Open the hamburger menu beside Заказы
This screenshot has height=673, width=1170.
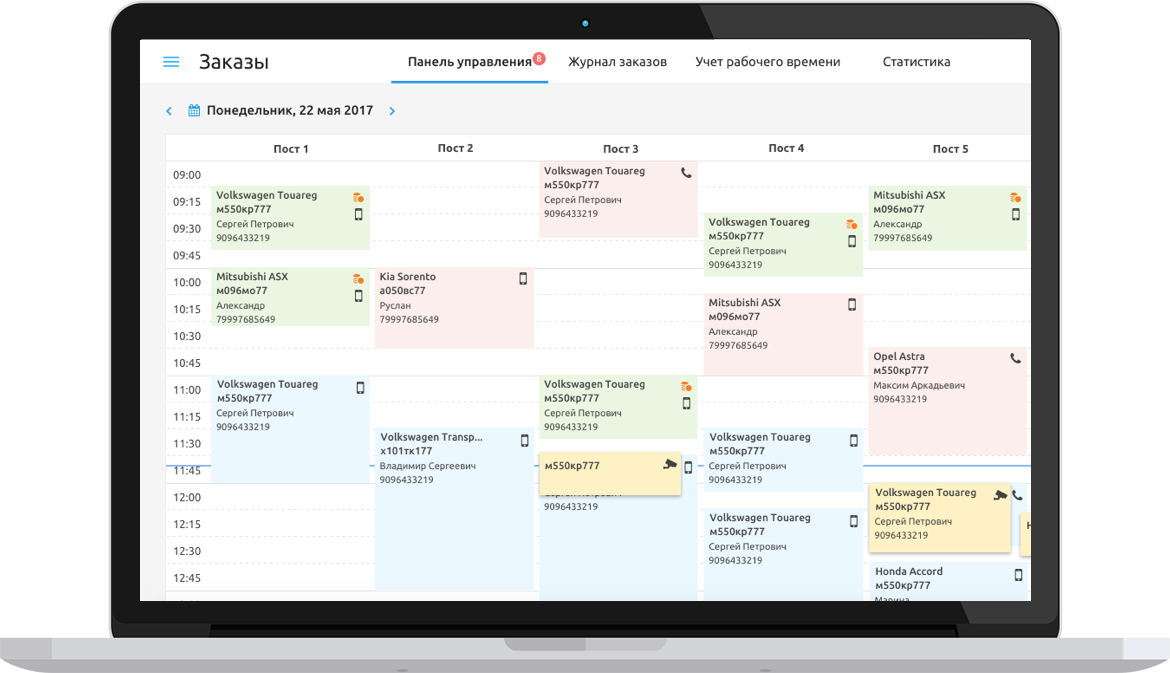(x=171, y=62)
